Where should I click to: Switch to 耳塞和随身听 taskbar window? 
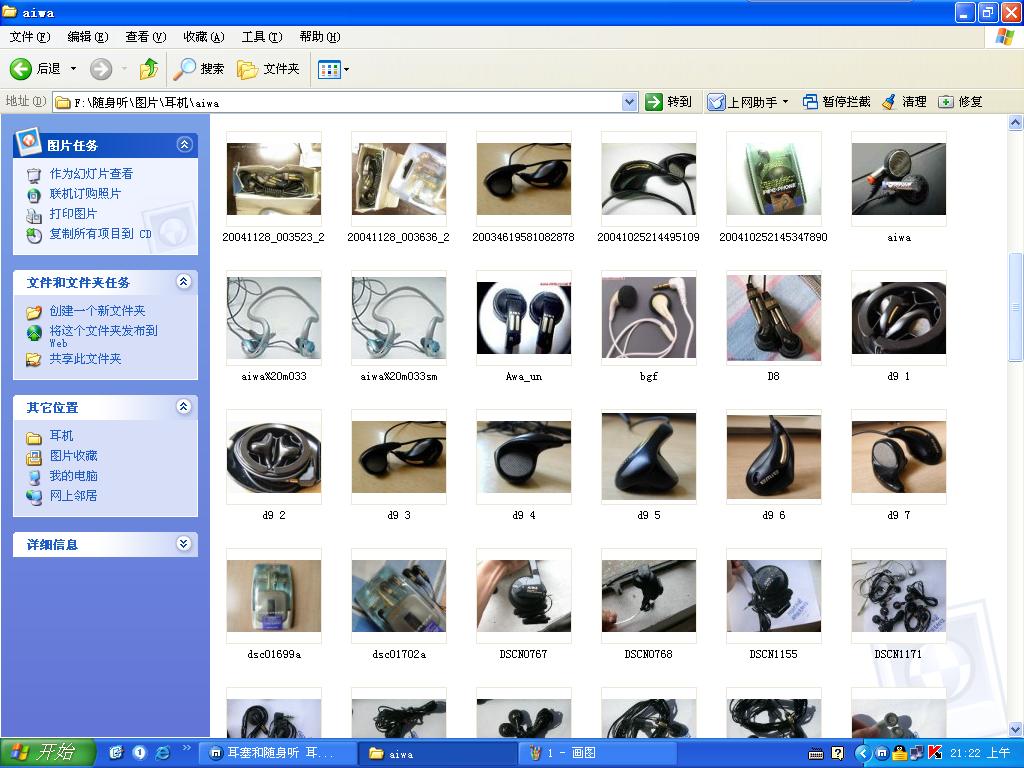279,753
